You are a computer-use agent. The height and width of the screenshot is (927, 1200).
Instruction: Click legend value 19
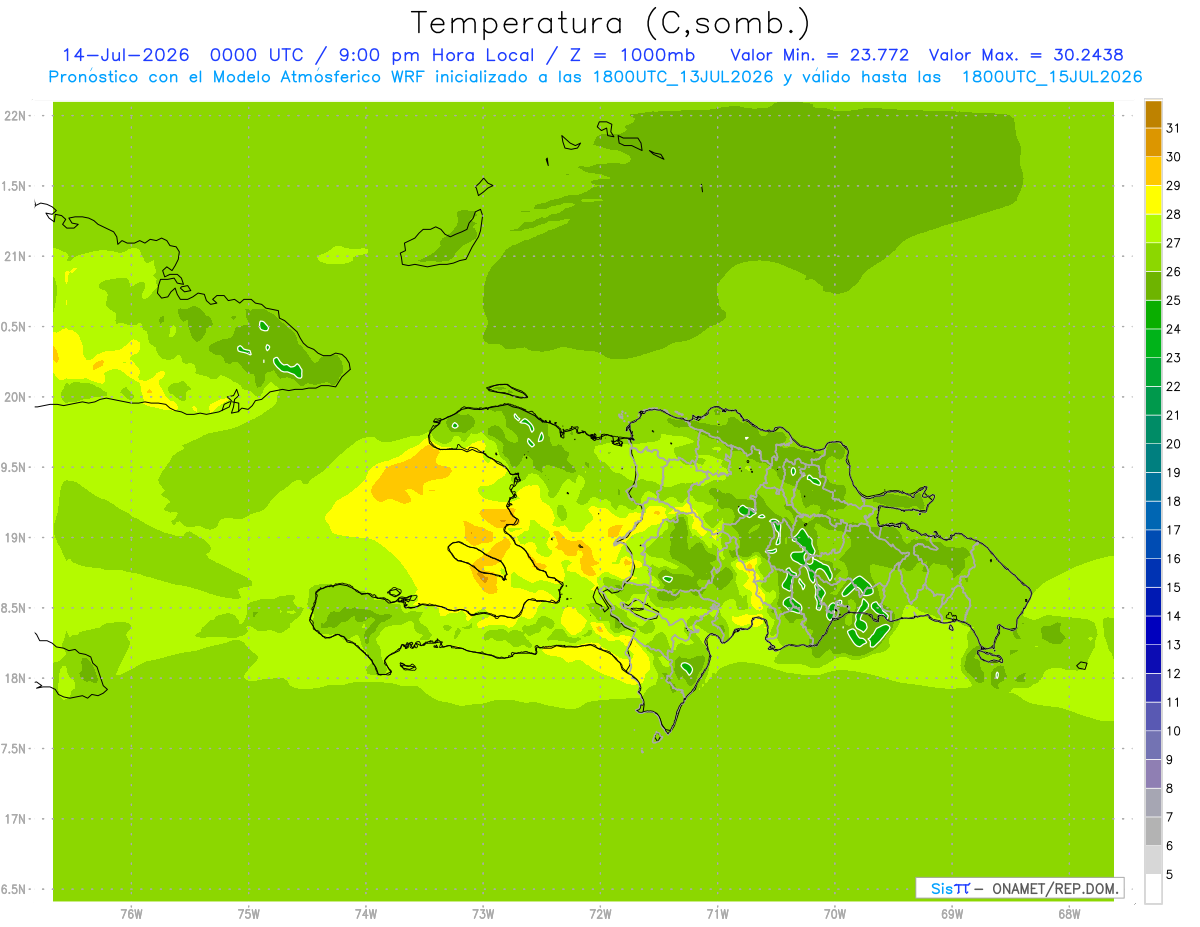tap(1173, 472)
